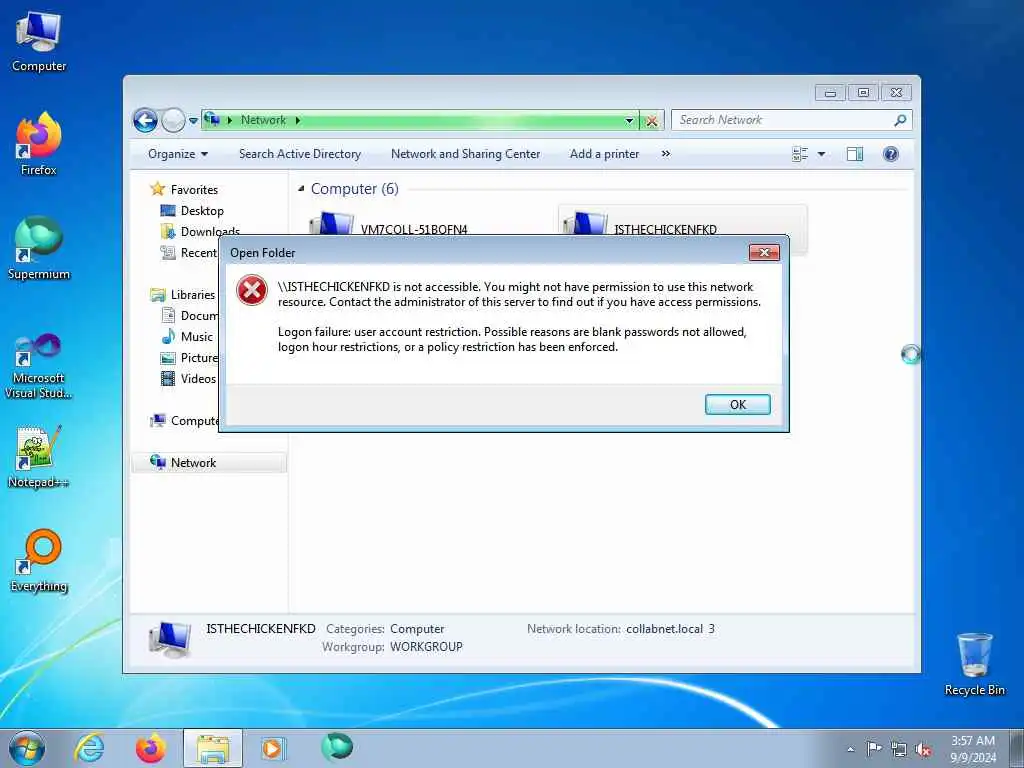Show hidden tray icons arrow

(850, 750)
